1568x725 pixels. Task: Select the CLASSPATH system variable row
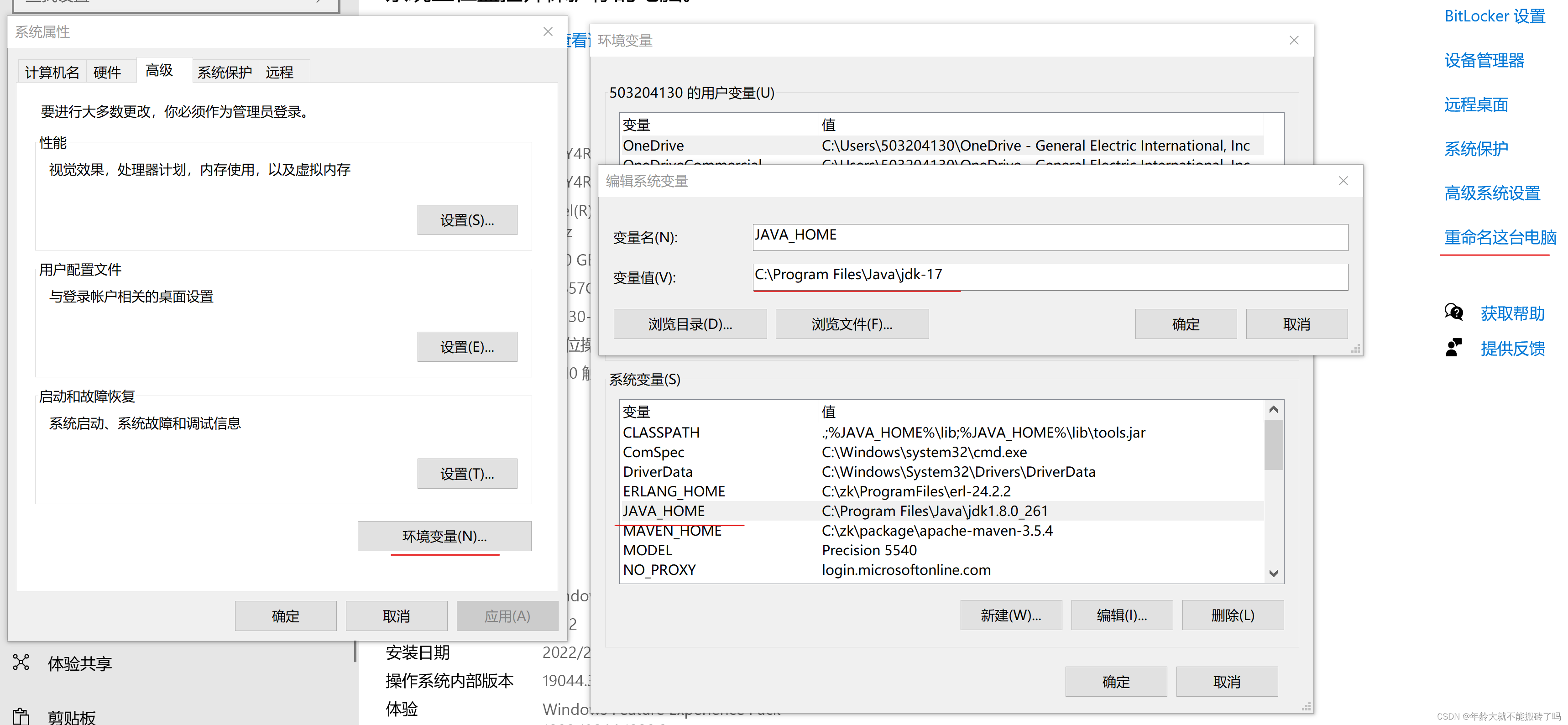pyautogui.click(x=941, y=432)
